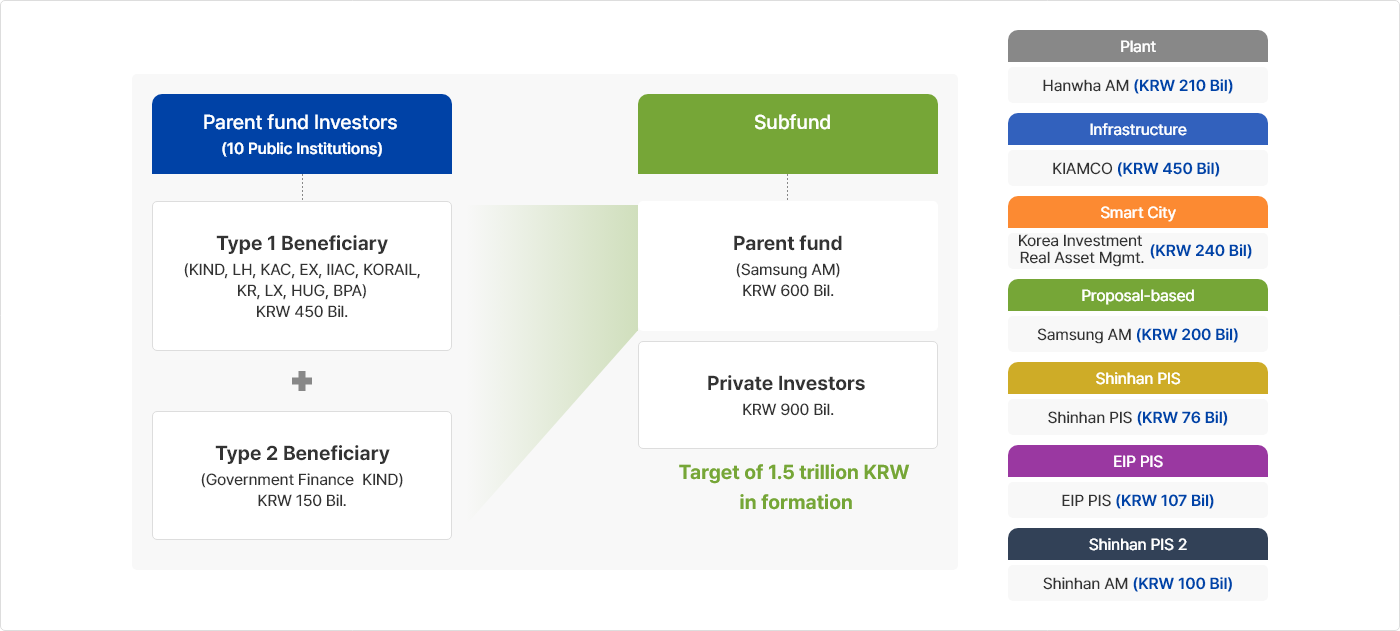Viewport: 1400px width, 631px height.
Task: Click the blue Infrastructure header
Action: 1138,129
